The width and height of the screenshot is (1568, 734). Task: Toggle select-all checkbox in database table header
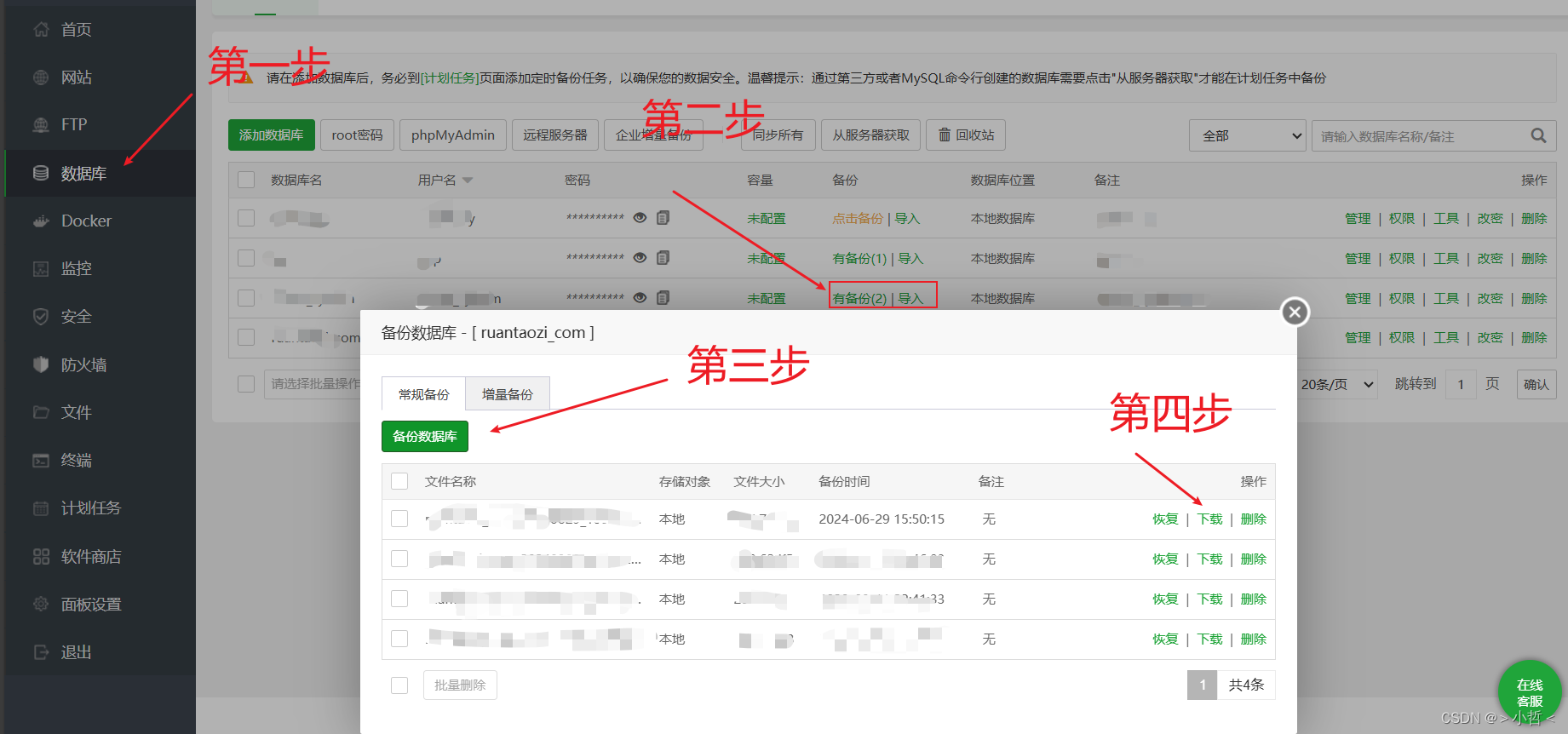(x=246, y=180)
